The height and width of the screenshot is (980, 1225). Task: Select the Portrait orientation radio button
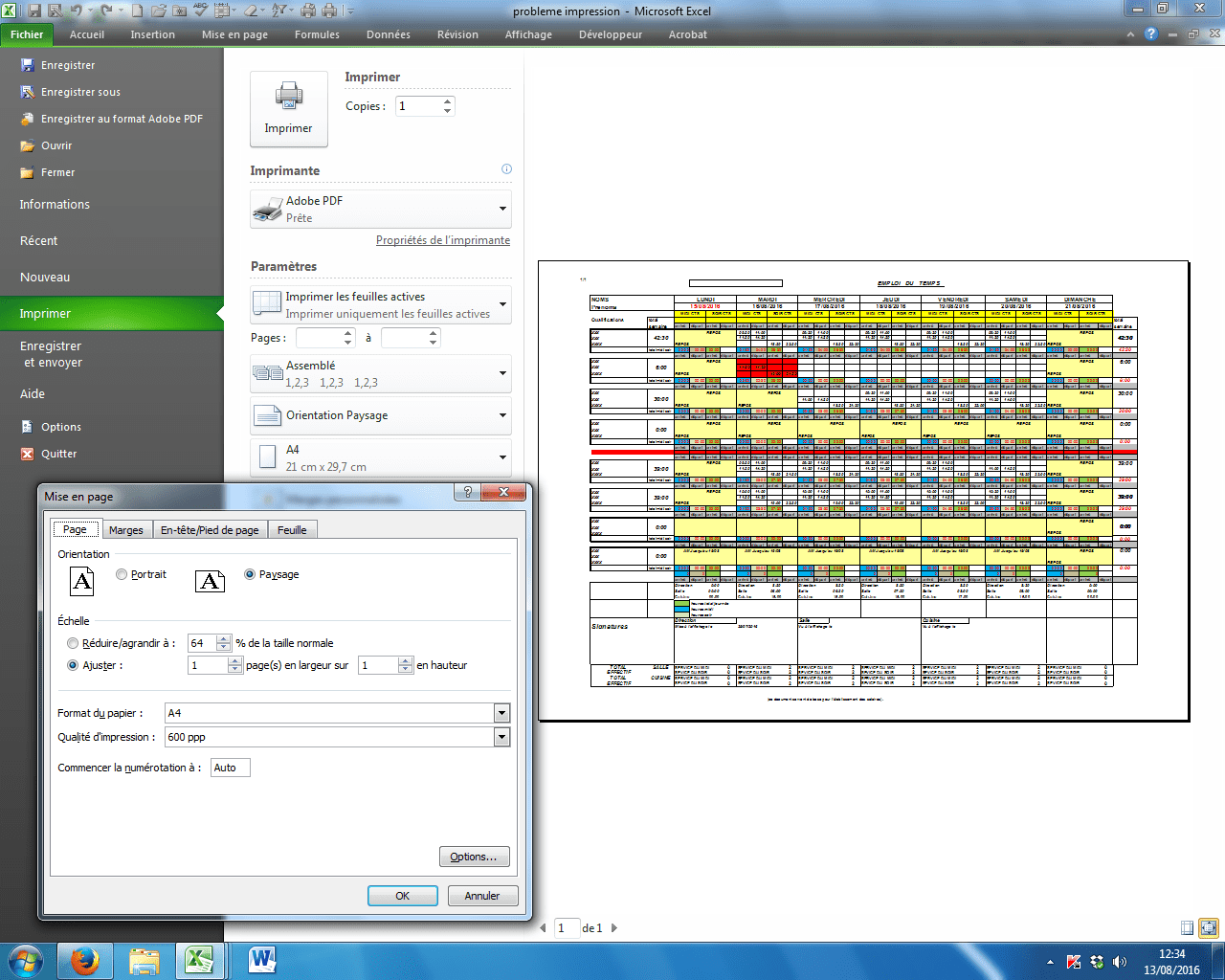(122, 574)
